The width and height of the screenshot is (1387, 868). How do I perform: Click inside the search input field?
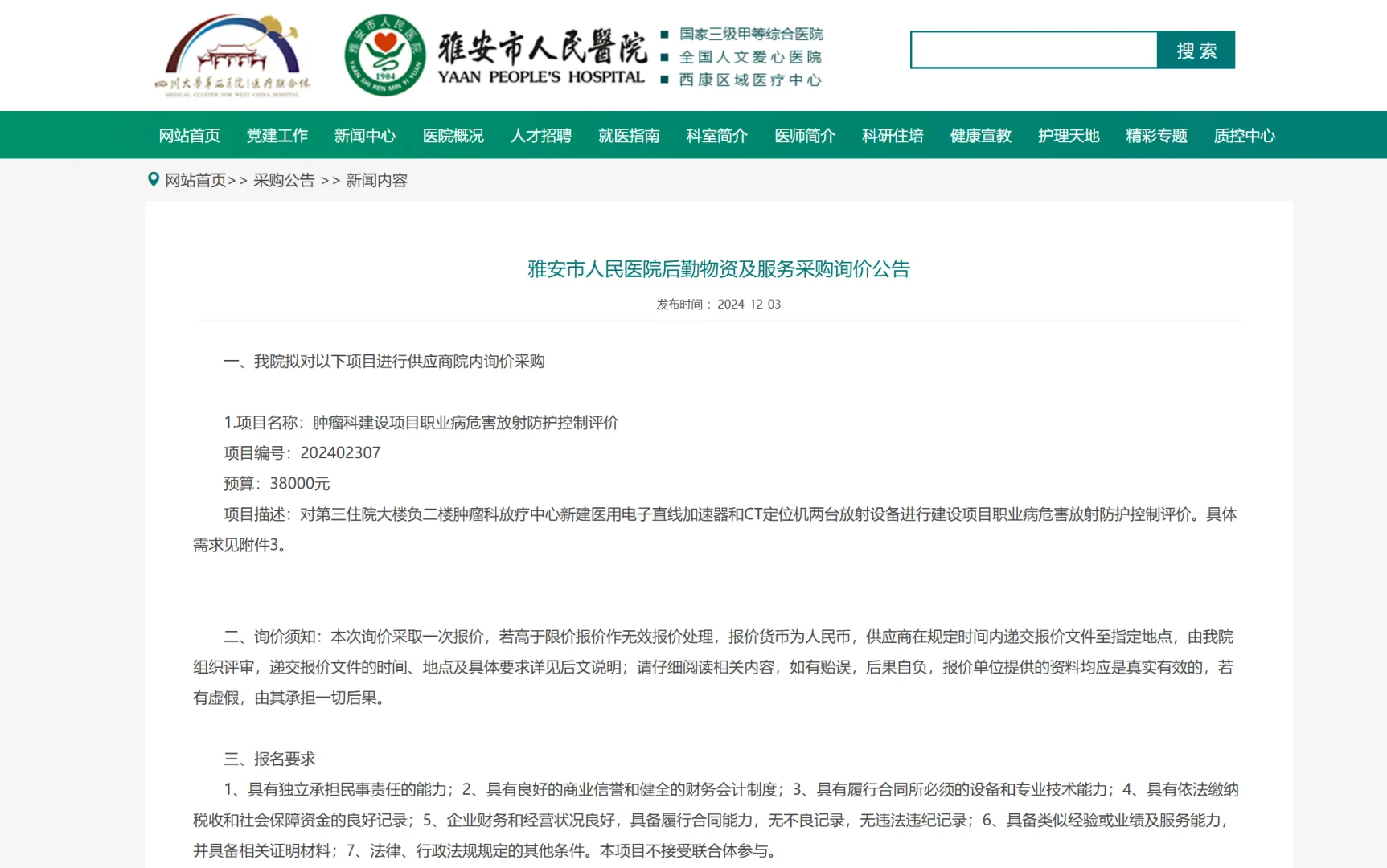point(1033,49)
